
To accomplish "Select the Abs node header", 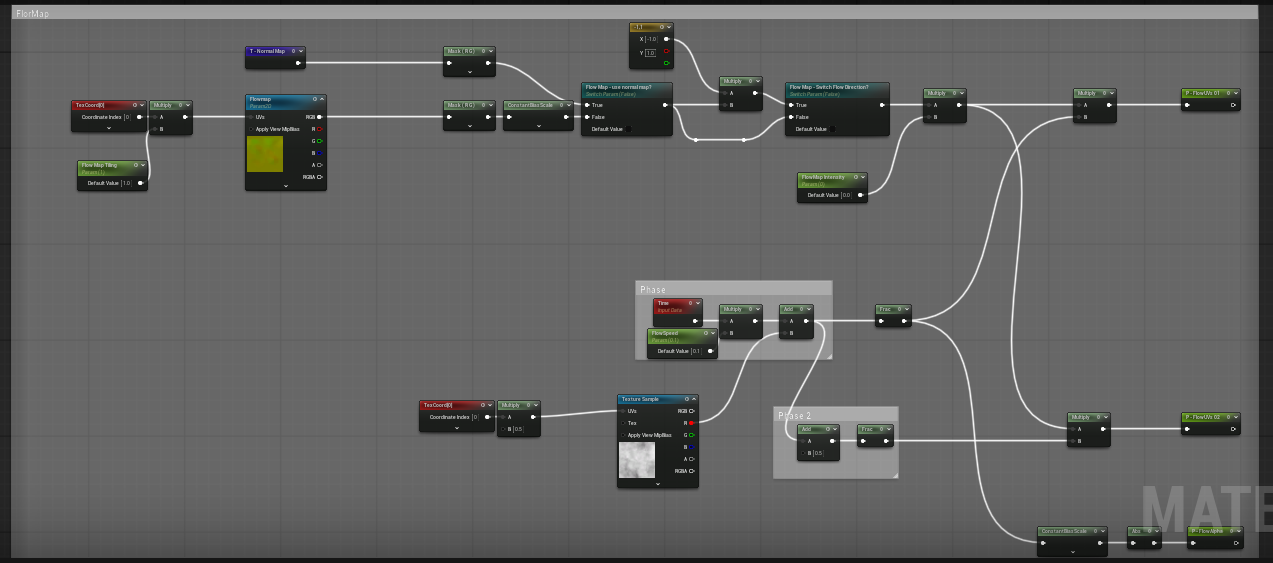I will 1144,531.
